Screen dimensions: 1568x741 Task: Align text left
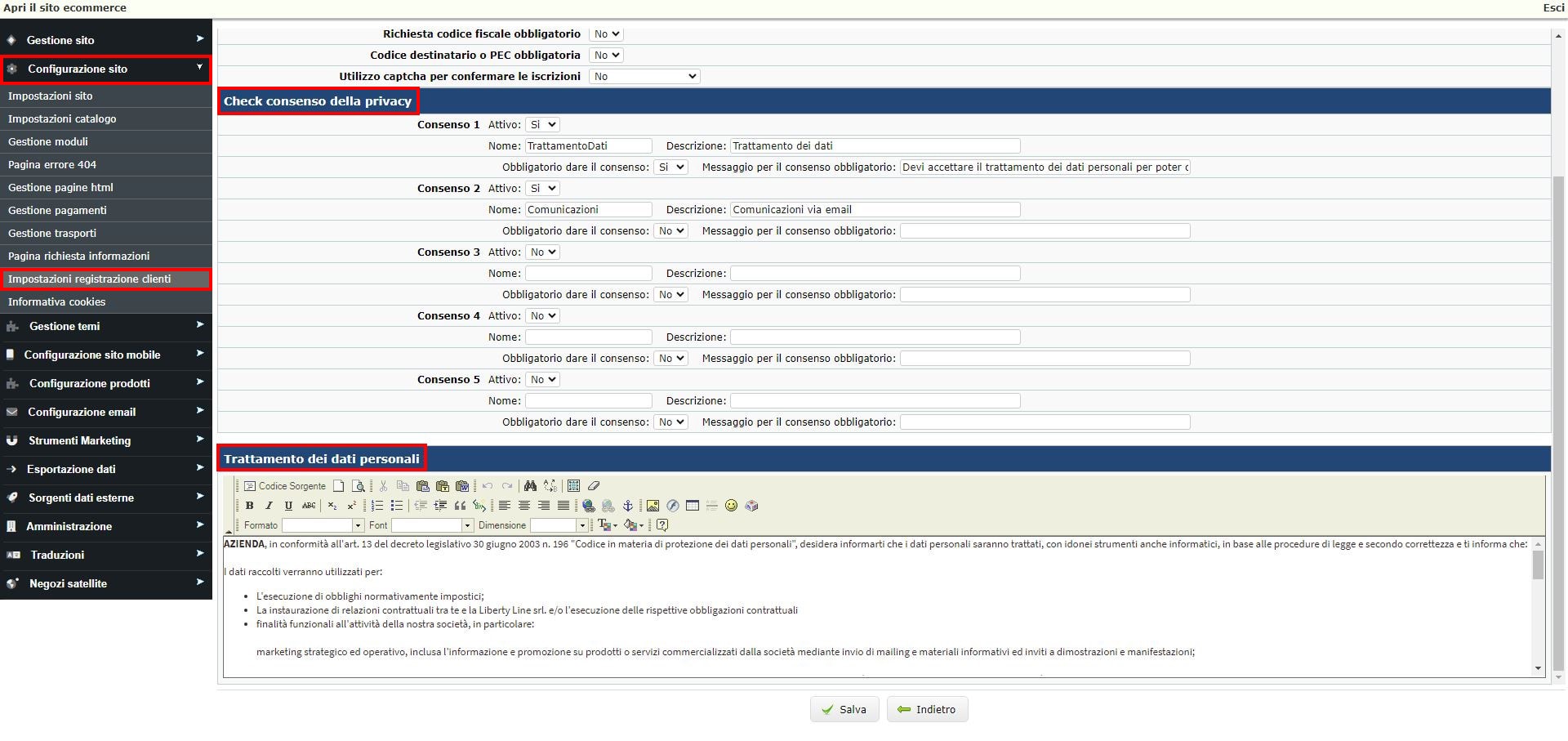coord(505,506)
